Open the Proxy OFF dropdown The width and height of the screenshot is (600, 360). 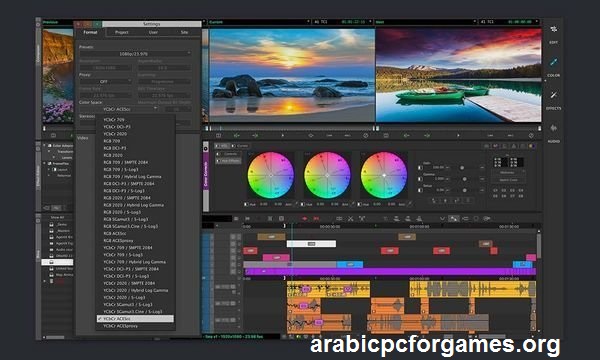point(106,81)
